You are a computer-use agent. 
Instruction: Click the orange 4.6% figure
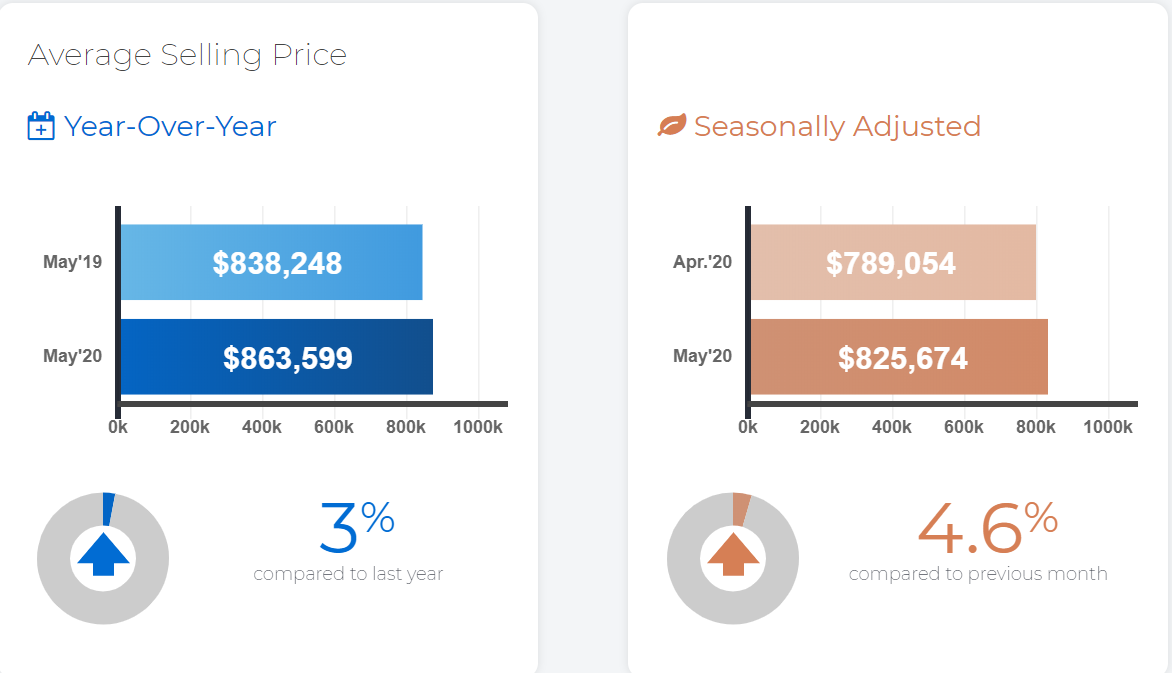987,527
